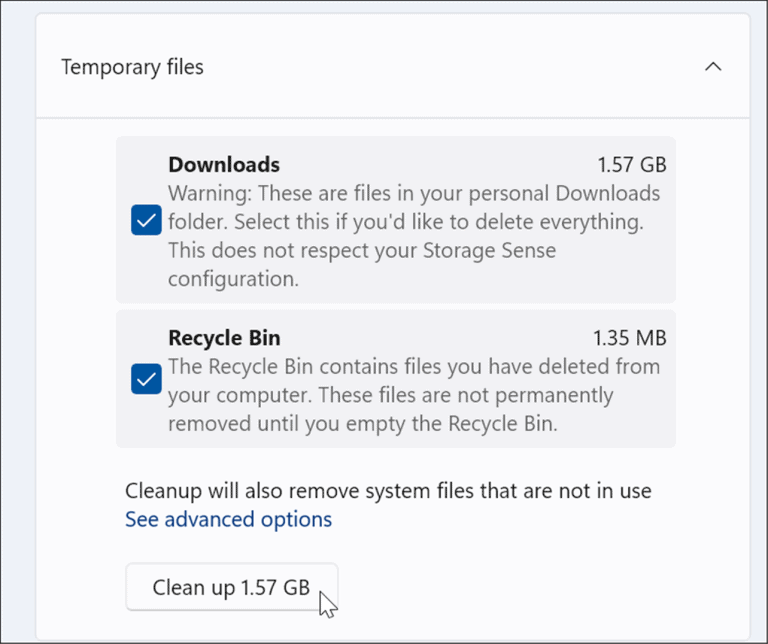Screen dimensions: 768x644
Task: Click 'your computer. These files are not permanently' line
Action: 390,394
